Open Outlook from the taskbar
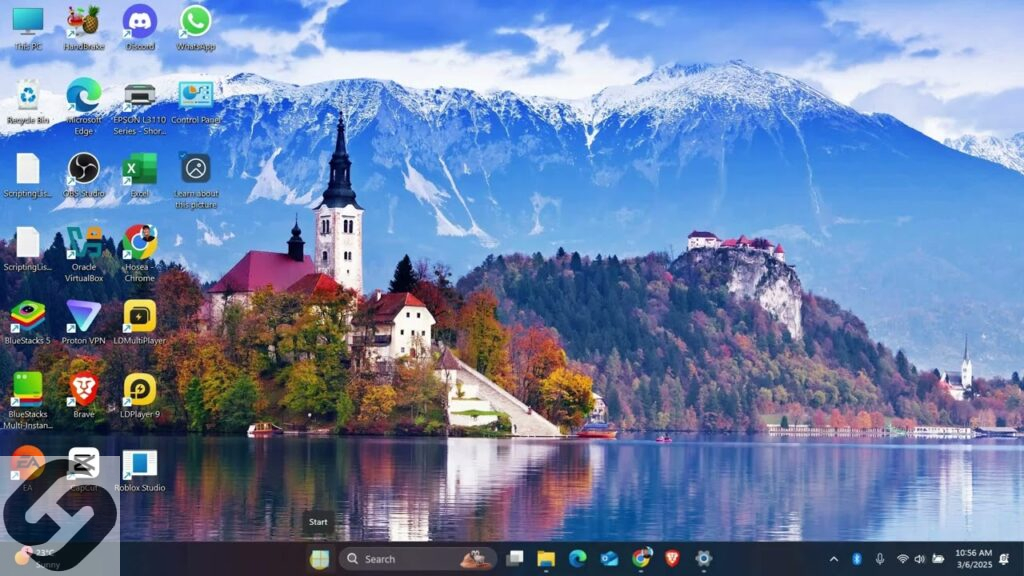The image size is (1024, 576). click(x=609, y=559)
